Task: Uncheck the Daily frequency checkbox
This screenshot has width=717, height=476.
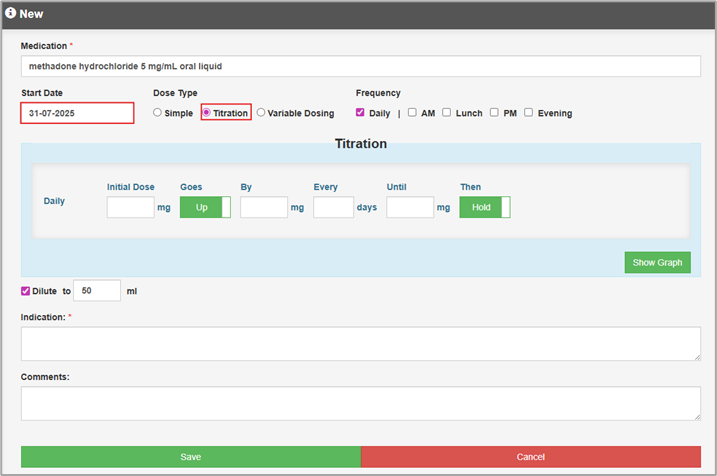Action: [x=360, y=113]
